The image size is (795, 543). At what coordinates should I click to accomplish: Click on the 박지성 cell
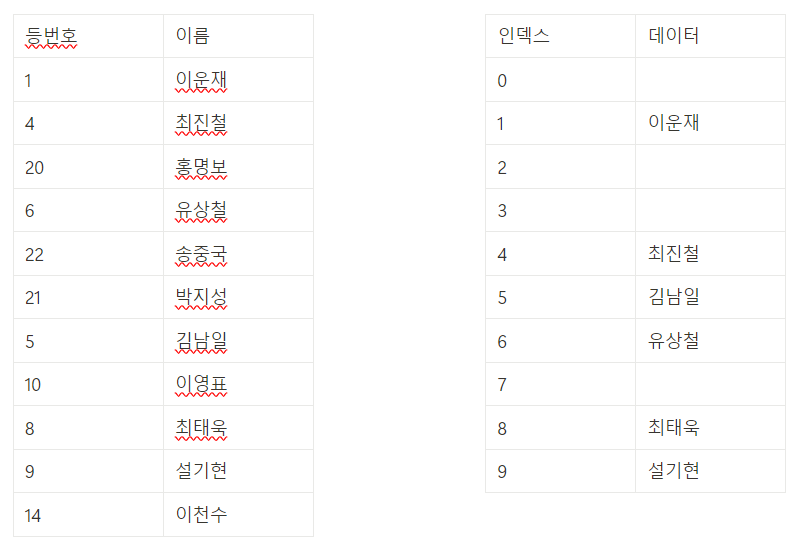[x=201, y=297]
